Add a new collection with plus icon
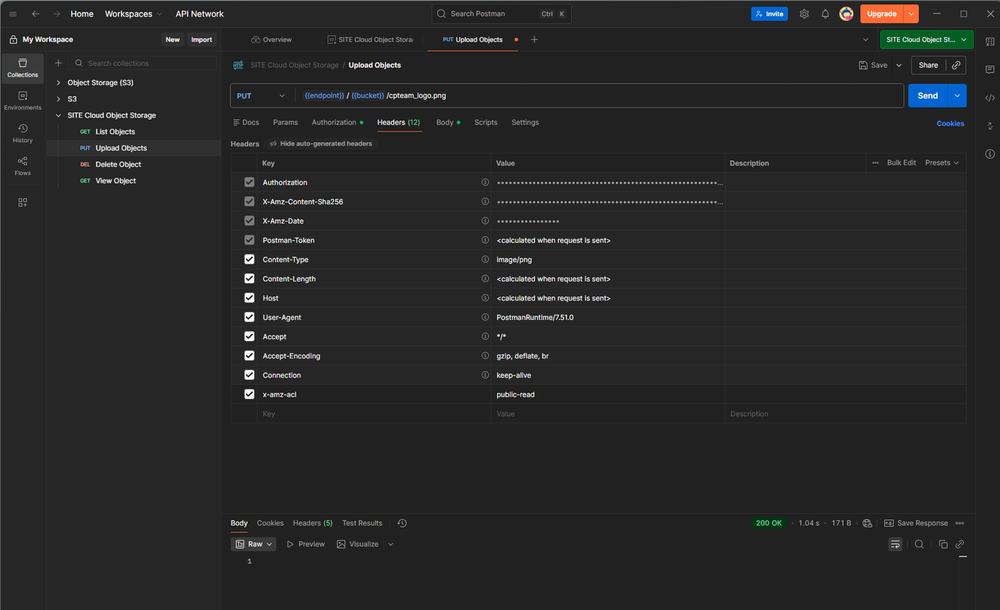The width and height of the screenshot is (1000, 610). tap(58, 63)
